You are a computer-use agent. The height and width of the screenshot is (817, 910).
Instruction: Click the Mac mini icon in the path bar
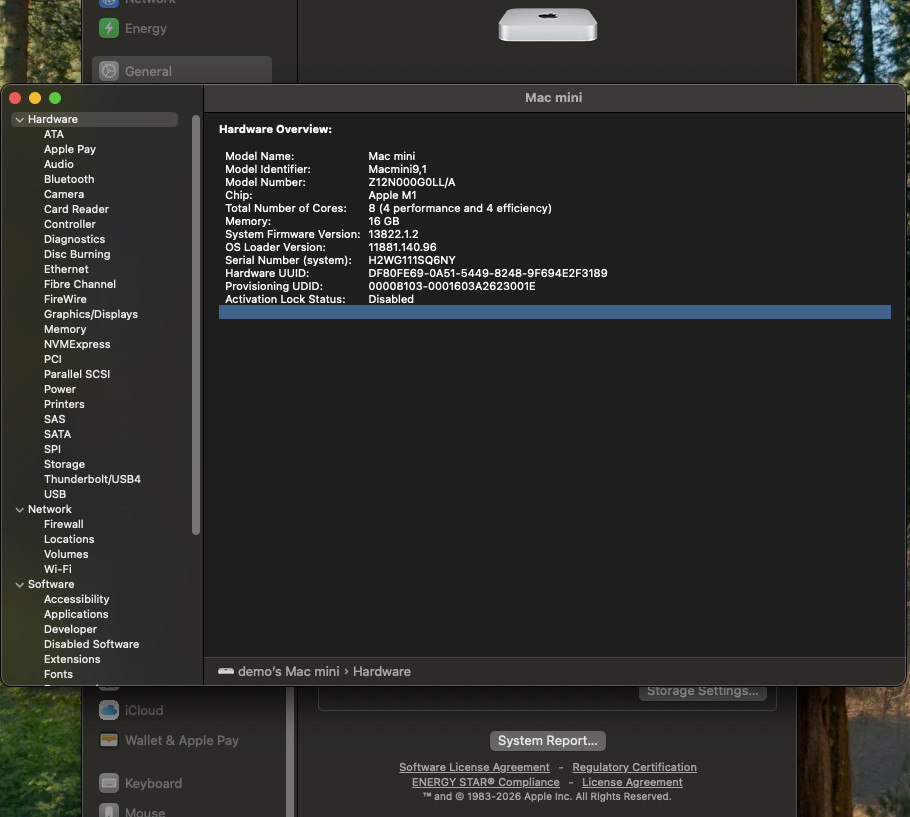[226, 671]
